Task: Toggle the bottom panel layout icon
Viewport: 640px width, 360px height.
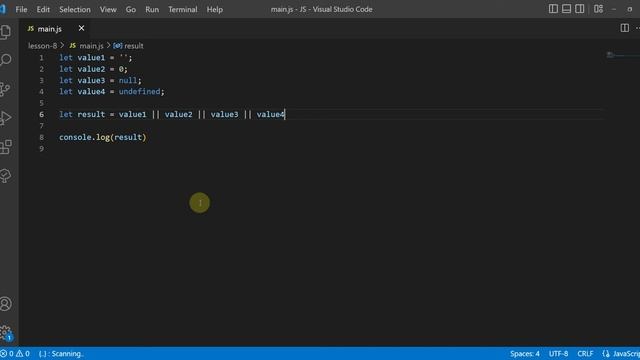Action: (x=566, y=9)
